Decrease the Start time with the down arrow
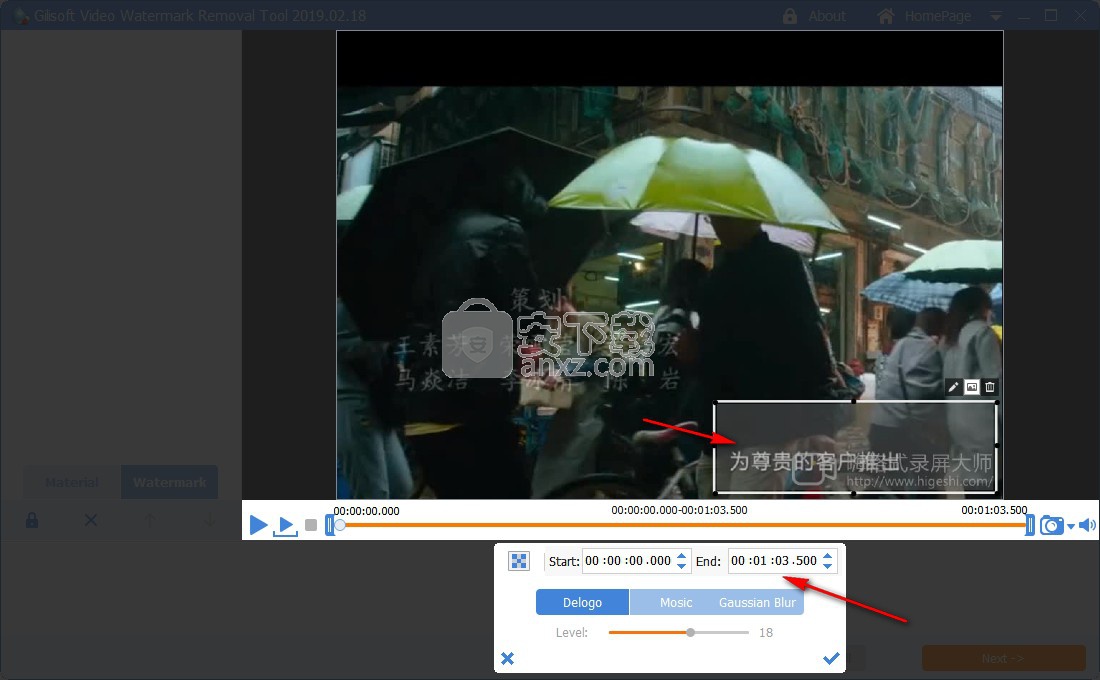The image size is (1100, 680). click(x=681, y=566)
